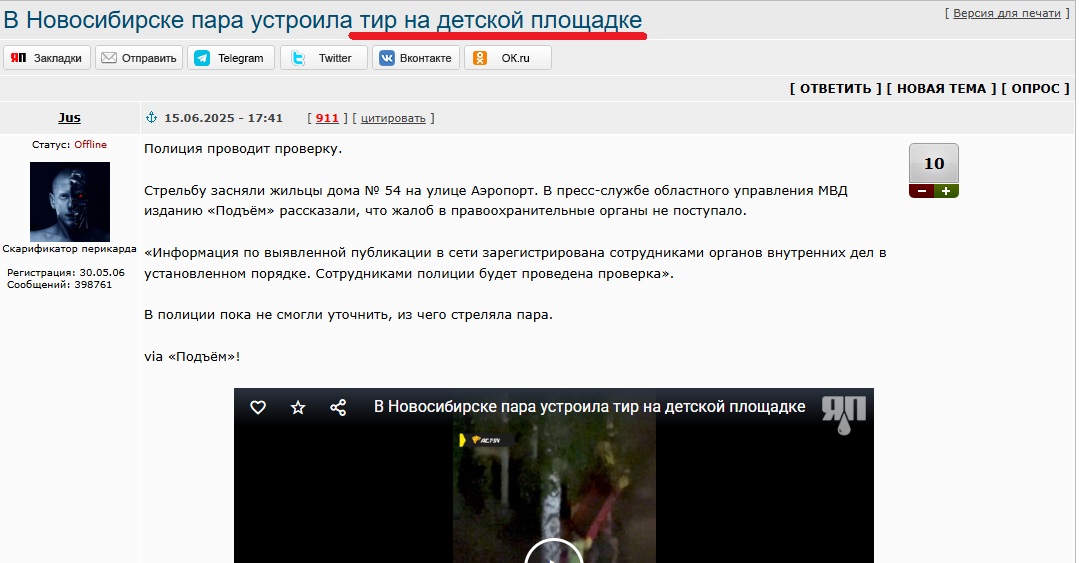Open user Jus profile

click(x=70, y=118)
